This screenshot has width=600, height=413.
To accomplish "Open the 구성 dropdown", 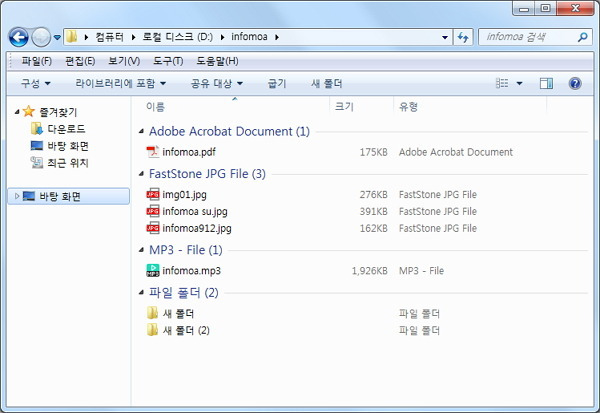I will click(x=36, y=83).
